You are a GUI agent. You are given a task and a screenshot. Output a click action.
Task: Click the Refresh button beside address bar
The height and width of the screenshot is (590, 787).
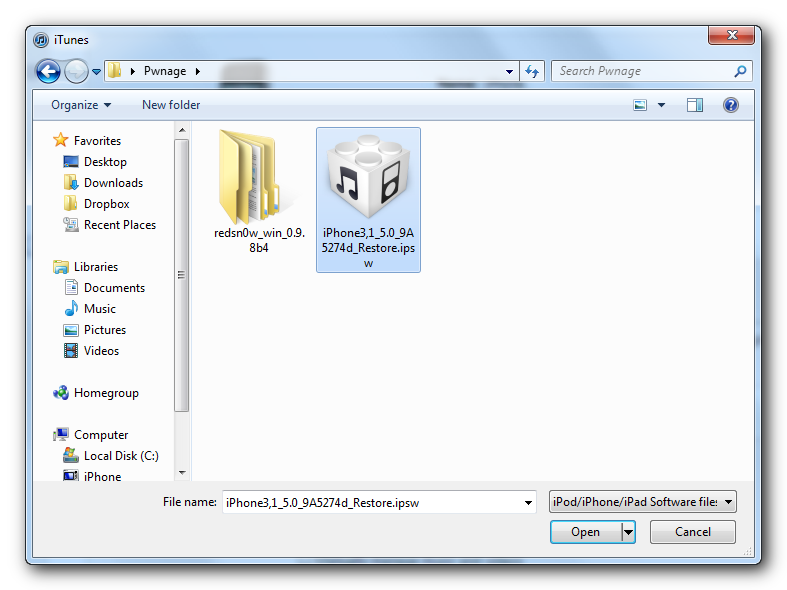(x=532, y=71)
